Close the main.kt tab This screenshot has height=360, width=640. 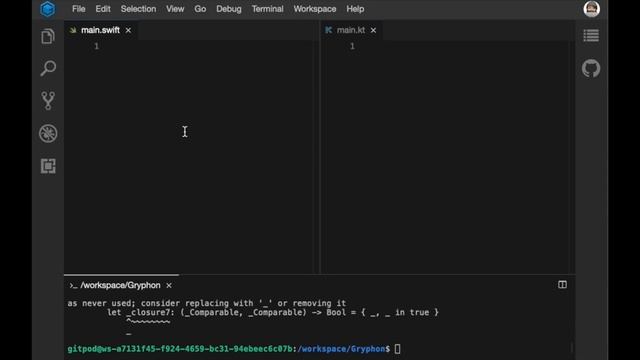point(373,30)
